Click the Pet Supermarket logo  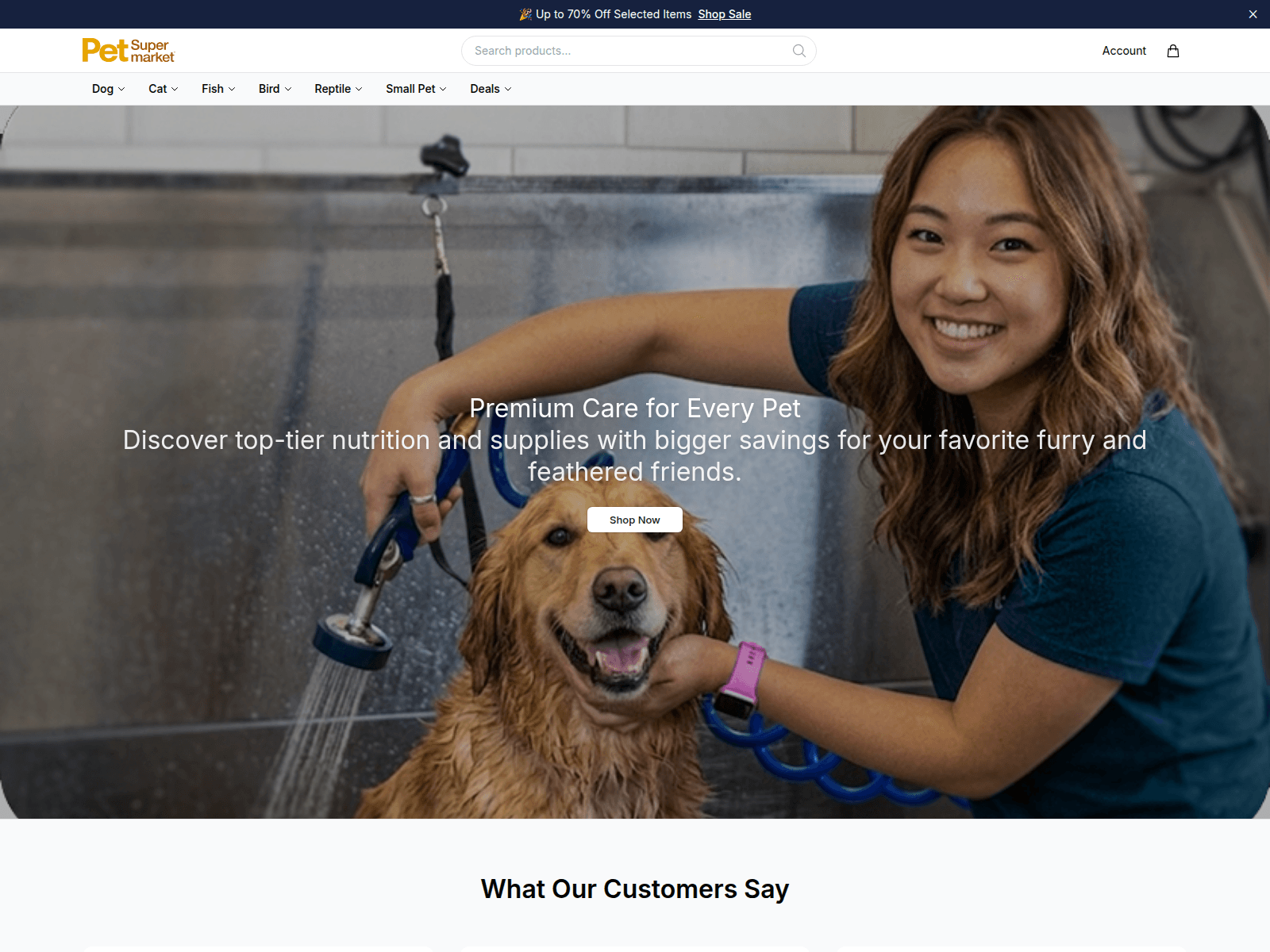pyautogui.click(x=128, y=51)
